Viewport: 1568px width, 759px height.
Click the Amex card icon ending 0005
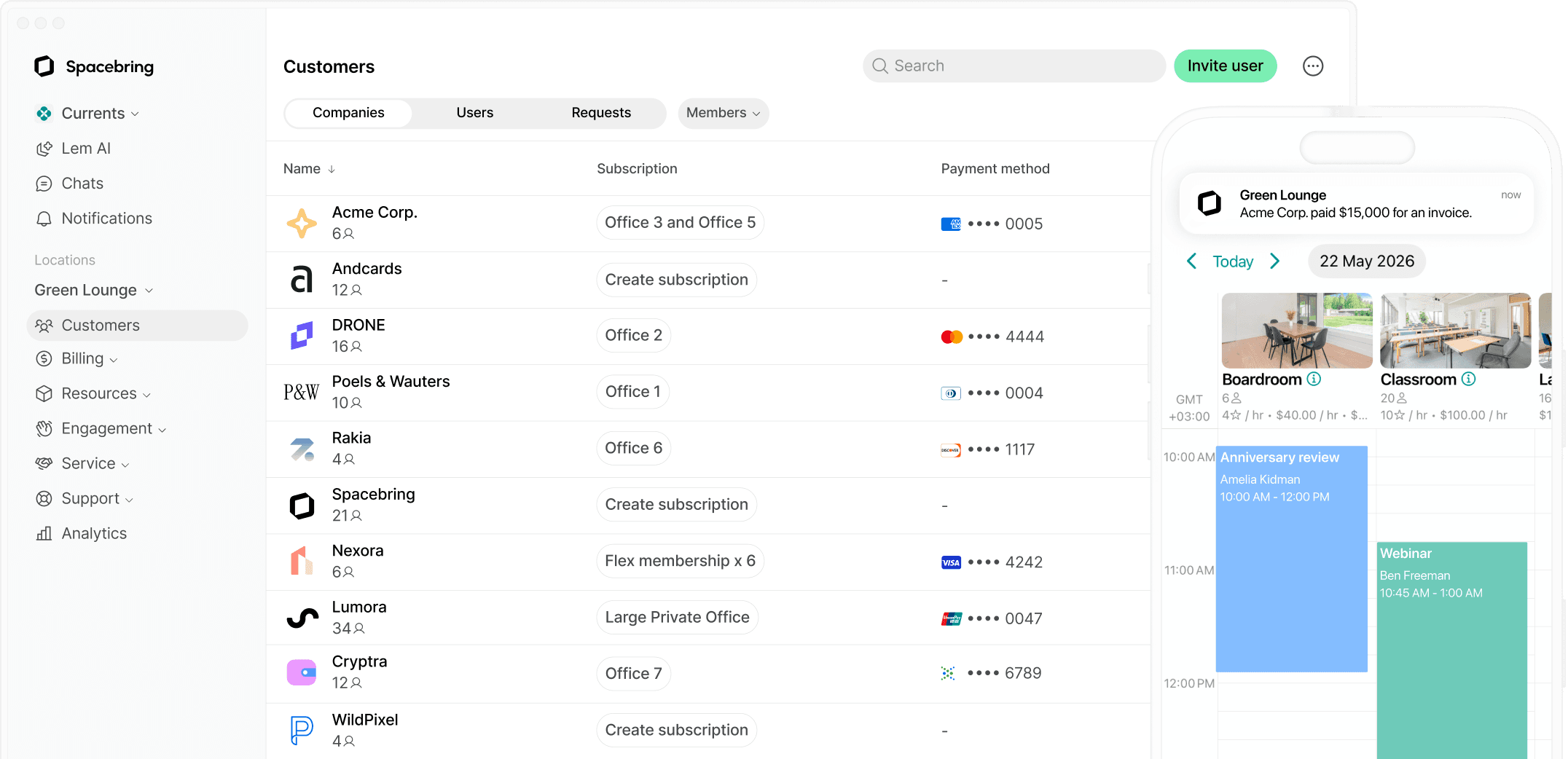[x=951, y=224]
